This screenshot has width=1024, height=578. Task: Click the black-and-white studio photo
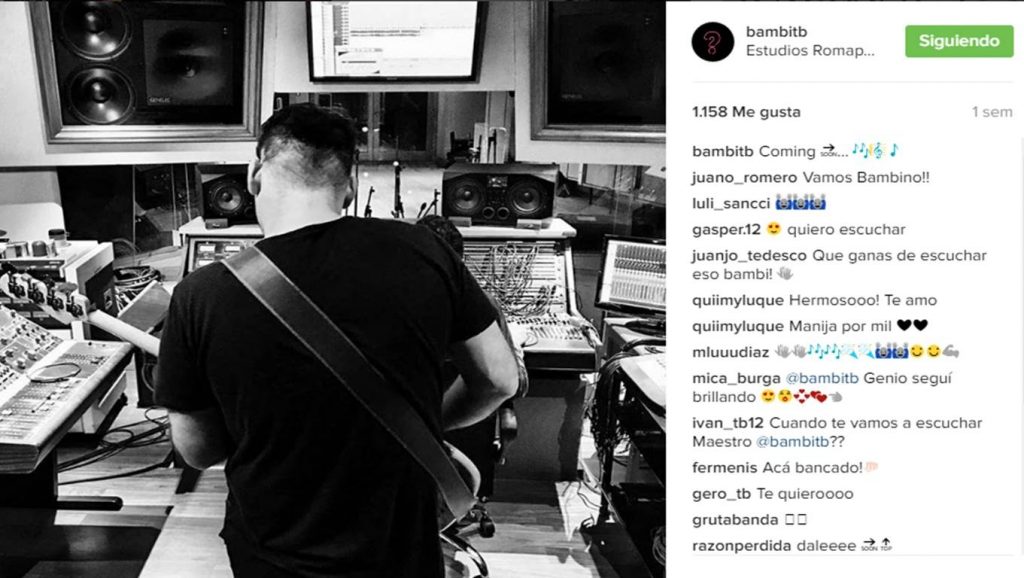[x=332, y=289]
